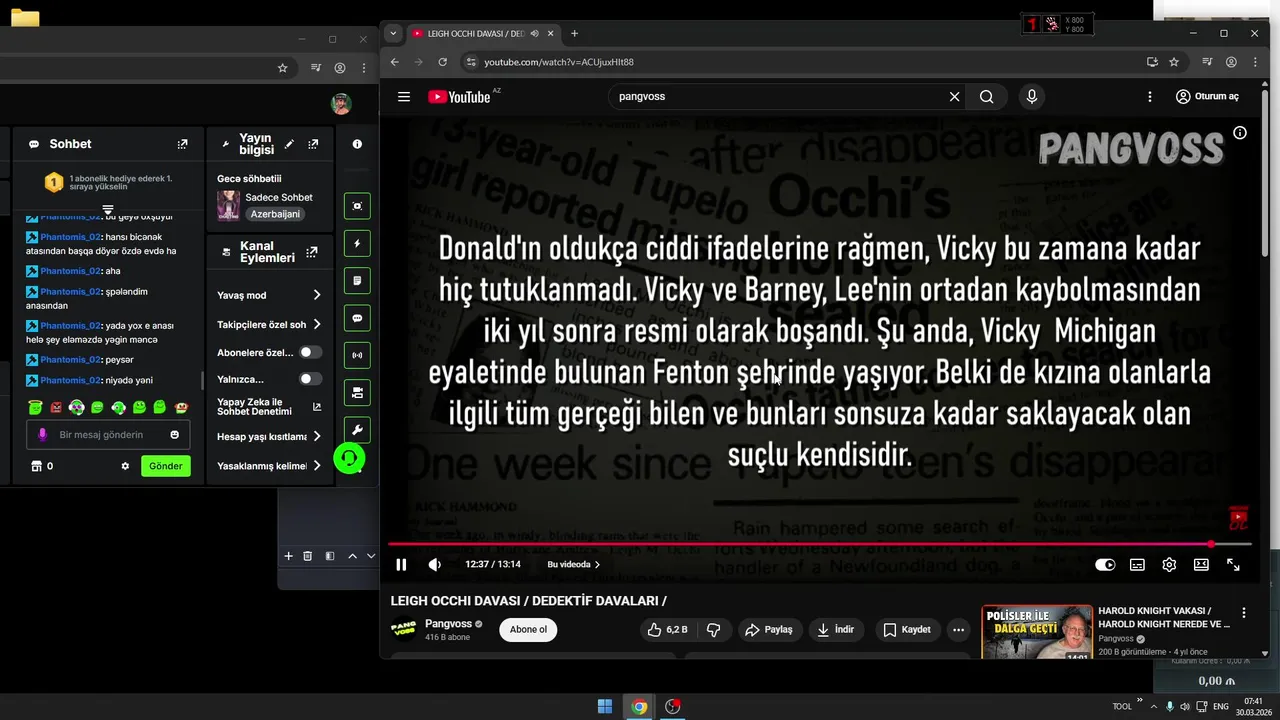Like the video showing 6,2 B
The width and height of the screenshot is (1280, 720).
point(667,630)
